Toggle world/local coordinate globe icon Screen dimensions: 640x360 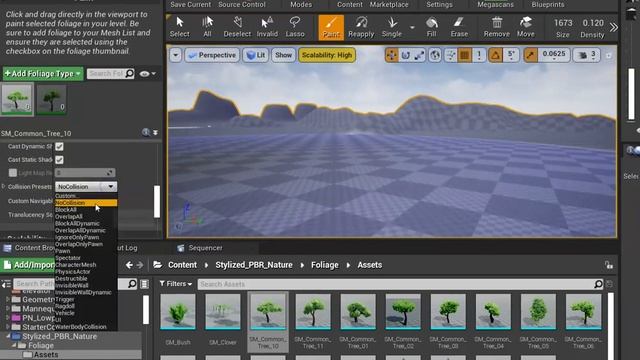click(435, 55)
